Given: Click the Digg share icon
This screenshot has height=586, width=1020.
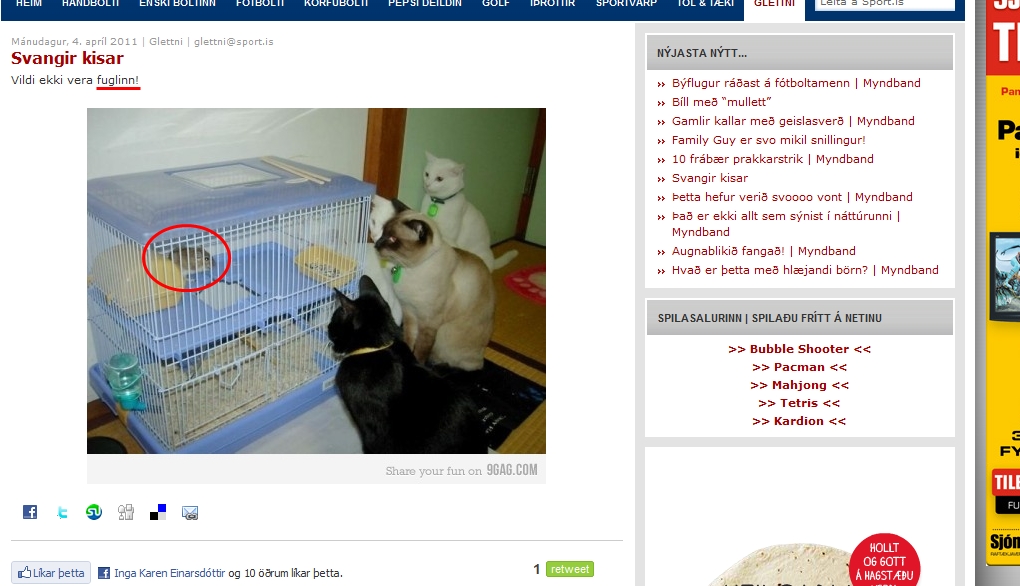Looking at the screenshot, I should point(126,512).
